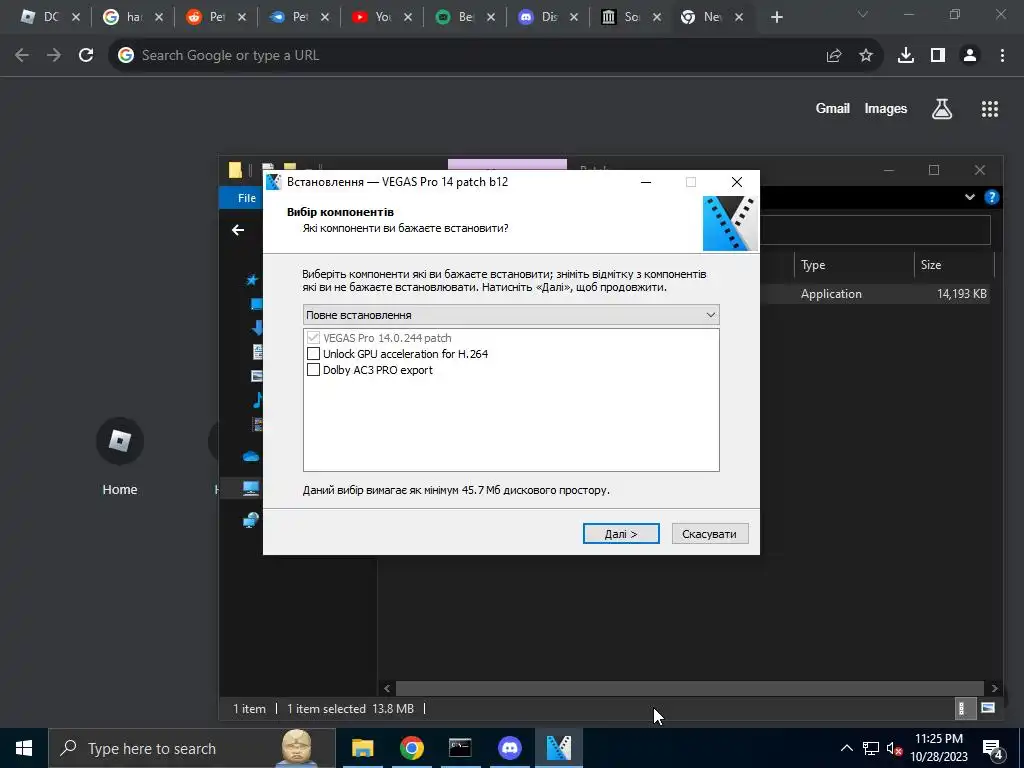
Task: Switch Explorer to large icons view
Action: 988,708
